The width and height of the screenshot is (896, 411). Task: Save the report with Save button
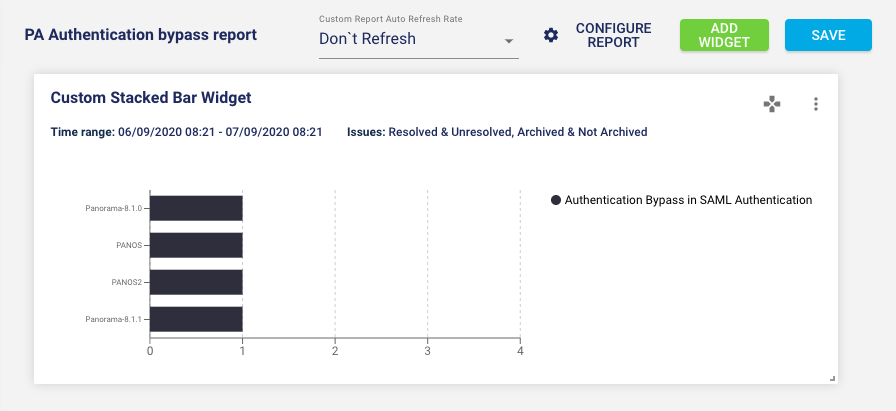point(828,35)
